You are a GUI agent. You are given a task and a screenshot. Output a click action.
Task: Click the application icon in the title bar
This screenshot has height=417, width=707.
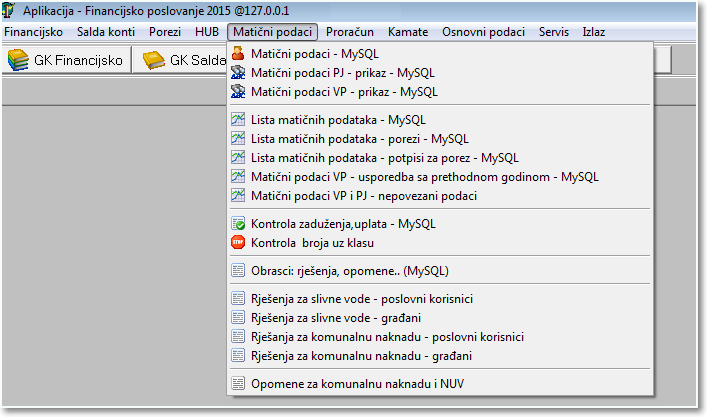11,11
